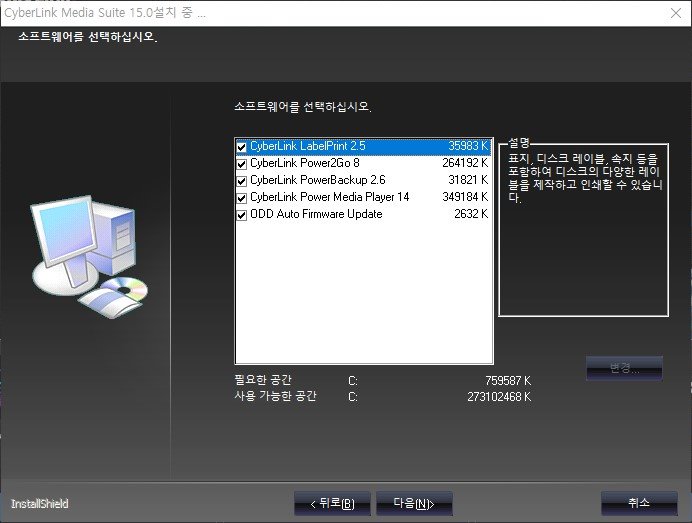Uncheck the ODD Auto Firmware Update checkbox
This screenshot has height=523, width=692.
coord(241,215)
